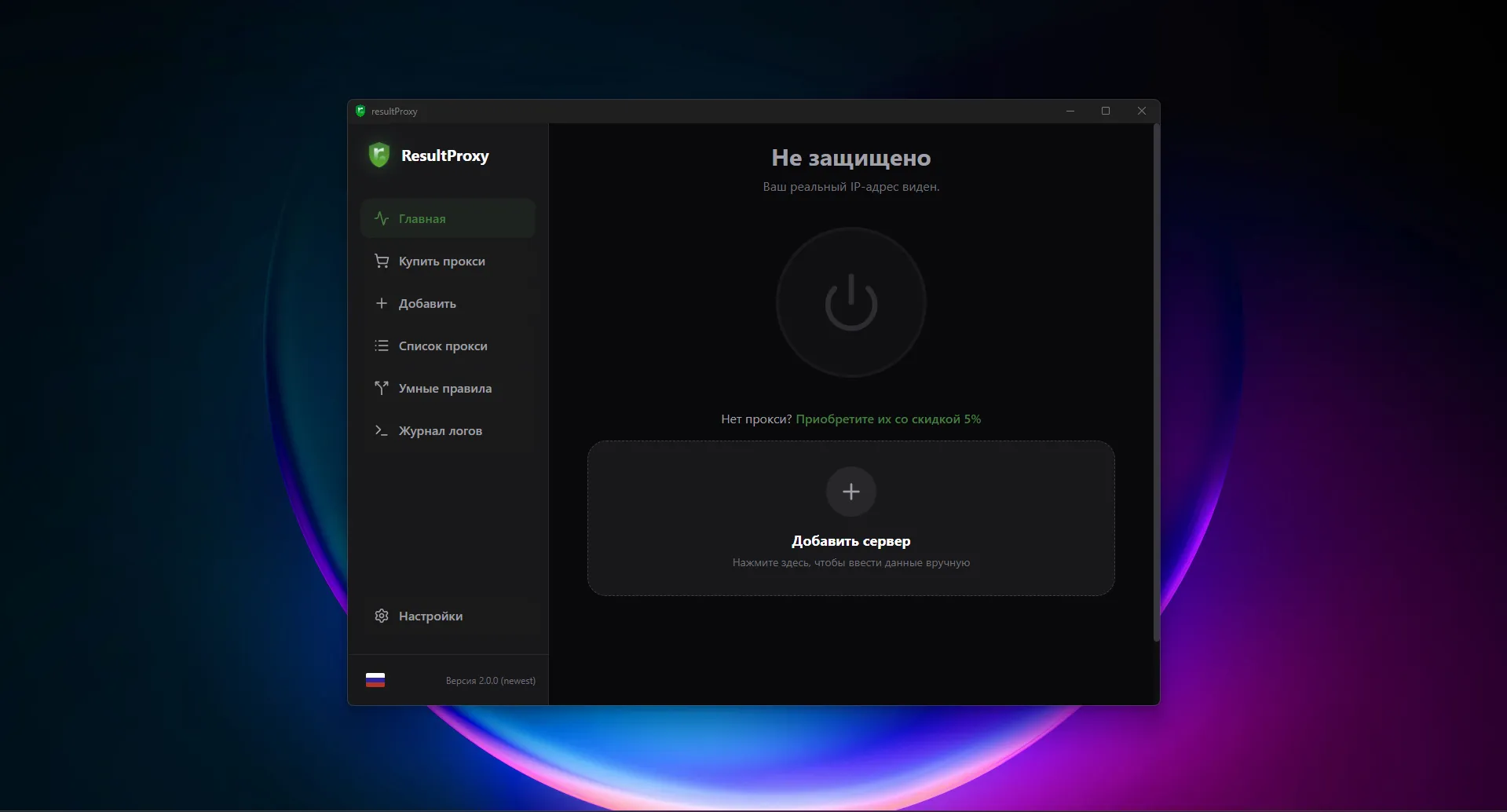Switch to the Умные правила section
This screenshot has height=812, width=1507.
pyautogui.click(x=448, y=388)
